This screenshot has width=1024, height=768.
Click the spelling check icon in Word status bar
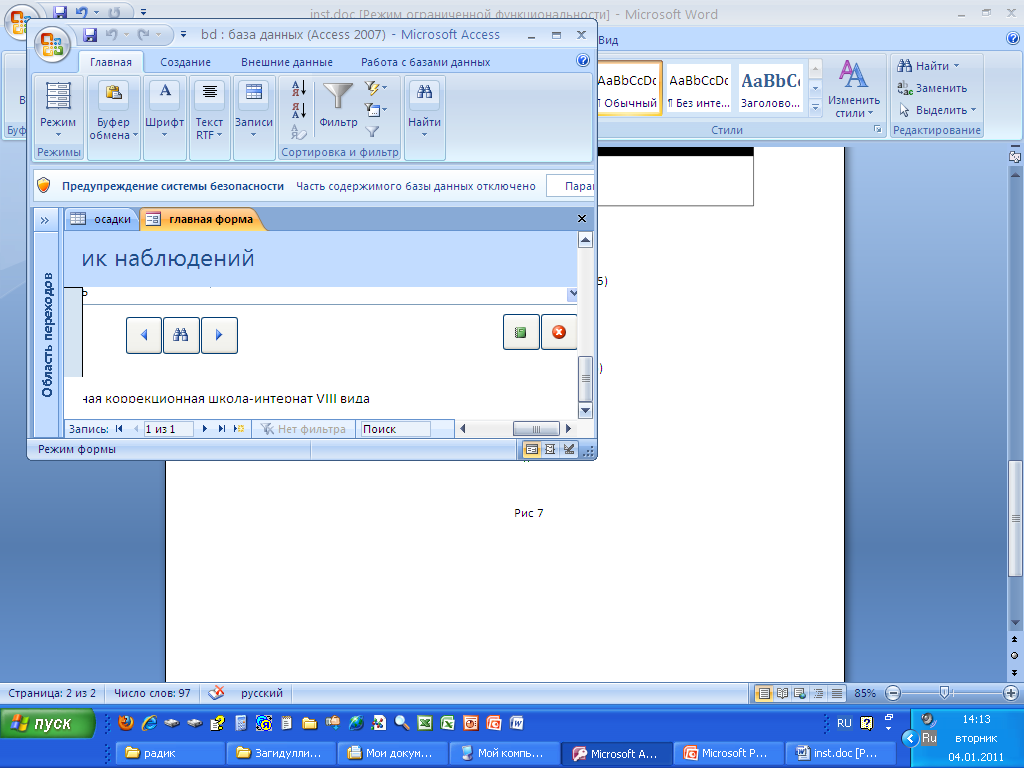click(x=216, y=693)
